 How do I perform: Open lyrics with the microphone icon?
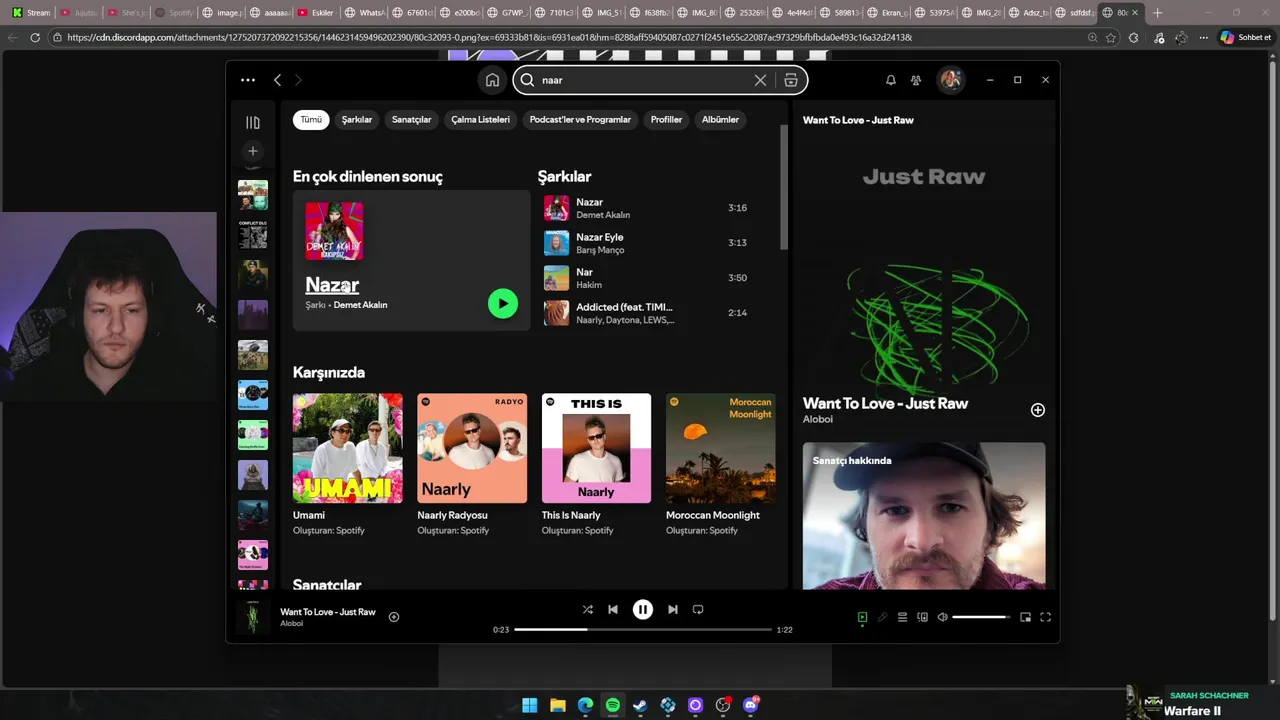[882, 617]
